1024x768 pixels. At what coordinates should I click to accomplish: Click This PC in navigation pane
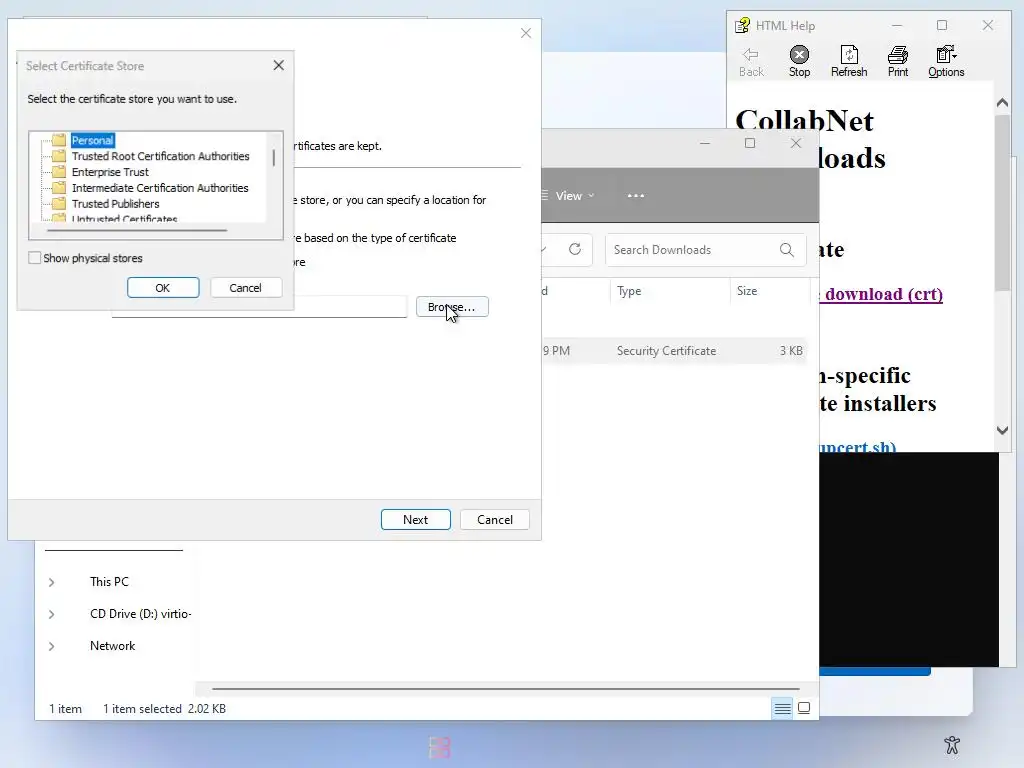tap(109, 581)
